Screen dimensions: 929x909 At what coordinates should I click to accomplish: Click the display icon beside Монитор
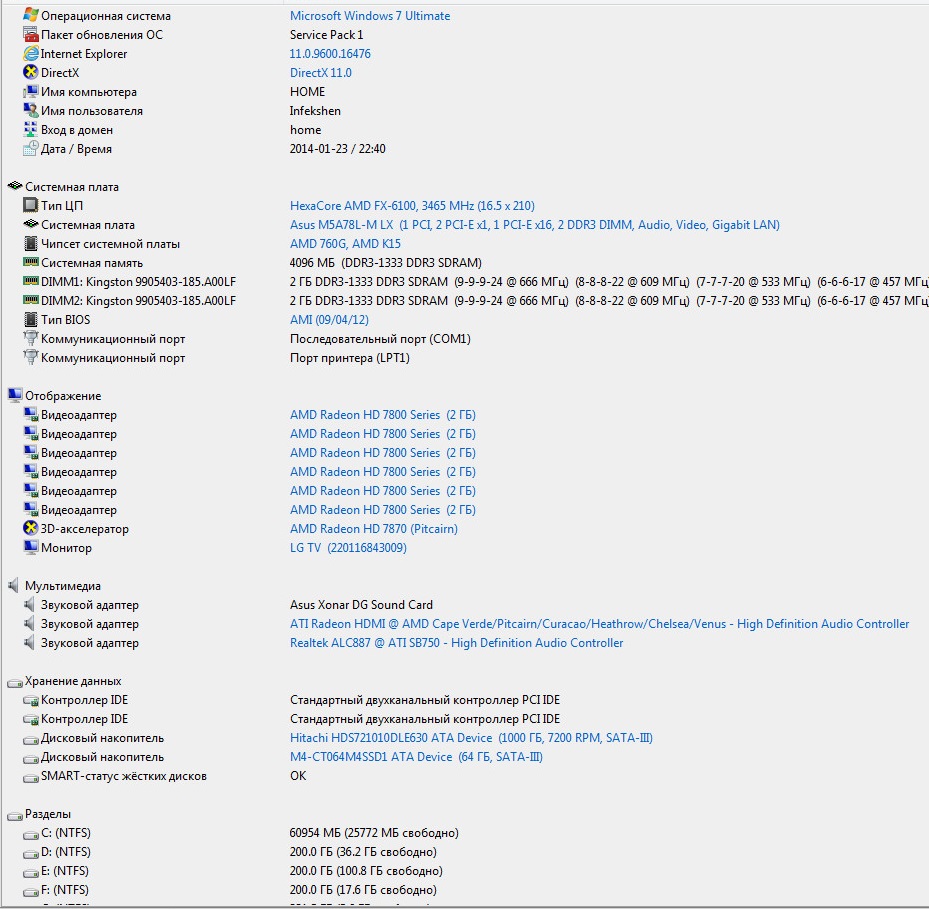(31, 547)
